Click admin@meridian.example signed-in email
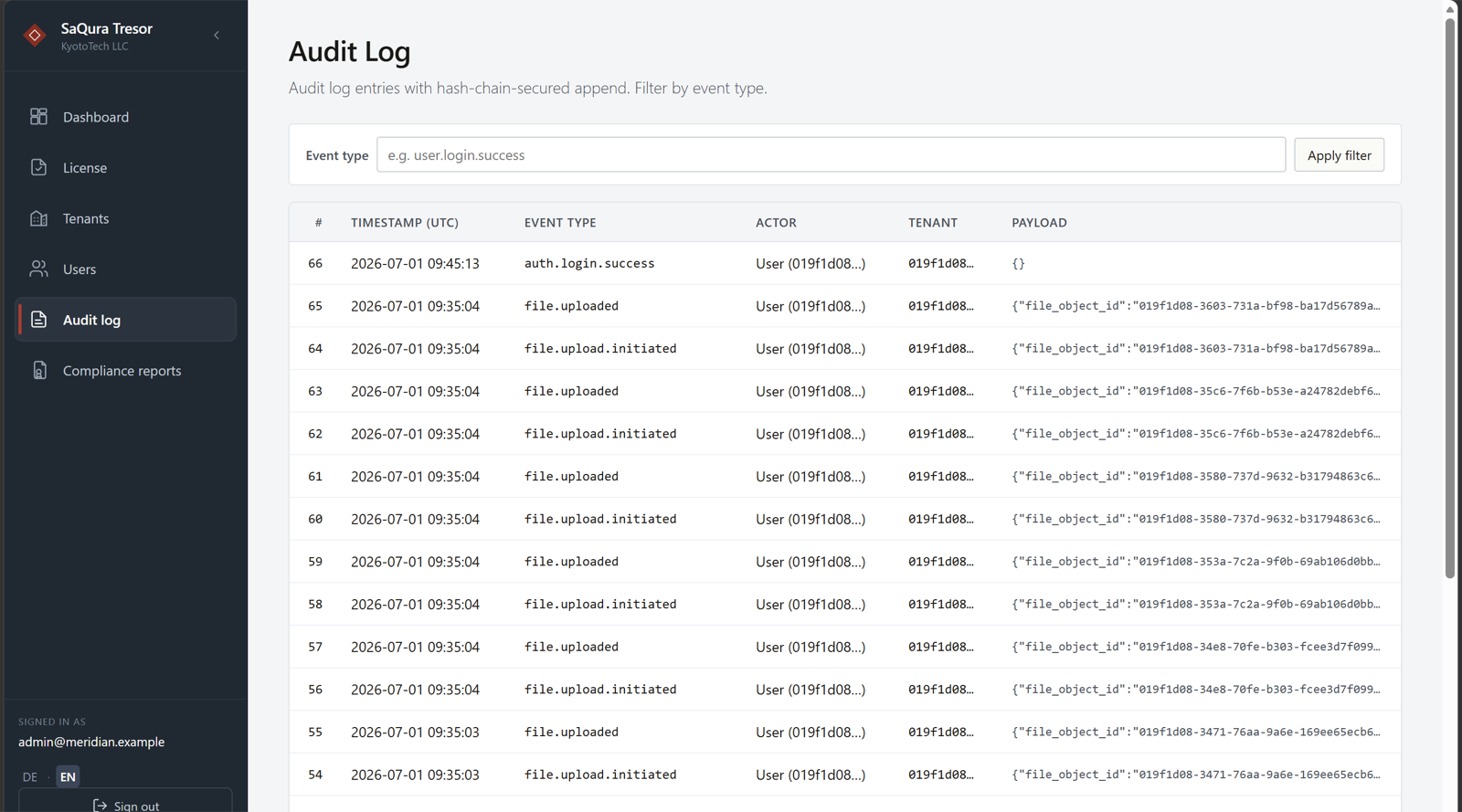Viewport: 1462px width, 812px height. (91, 742)
